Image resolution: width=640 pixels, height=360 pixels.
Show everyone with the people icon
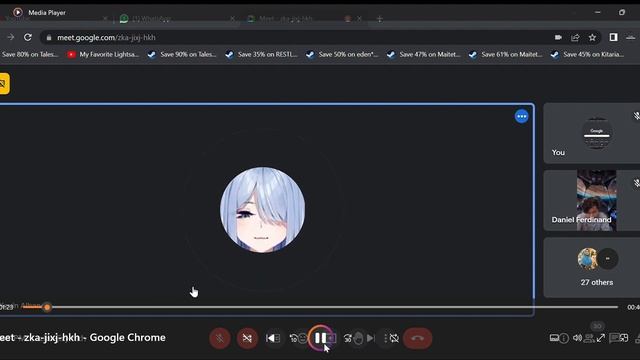pos(589,338)
